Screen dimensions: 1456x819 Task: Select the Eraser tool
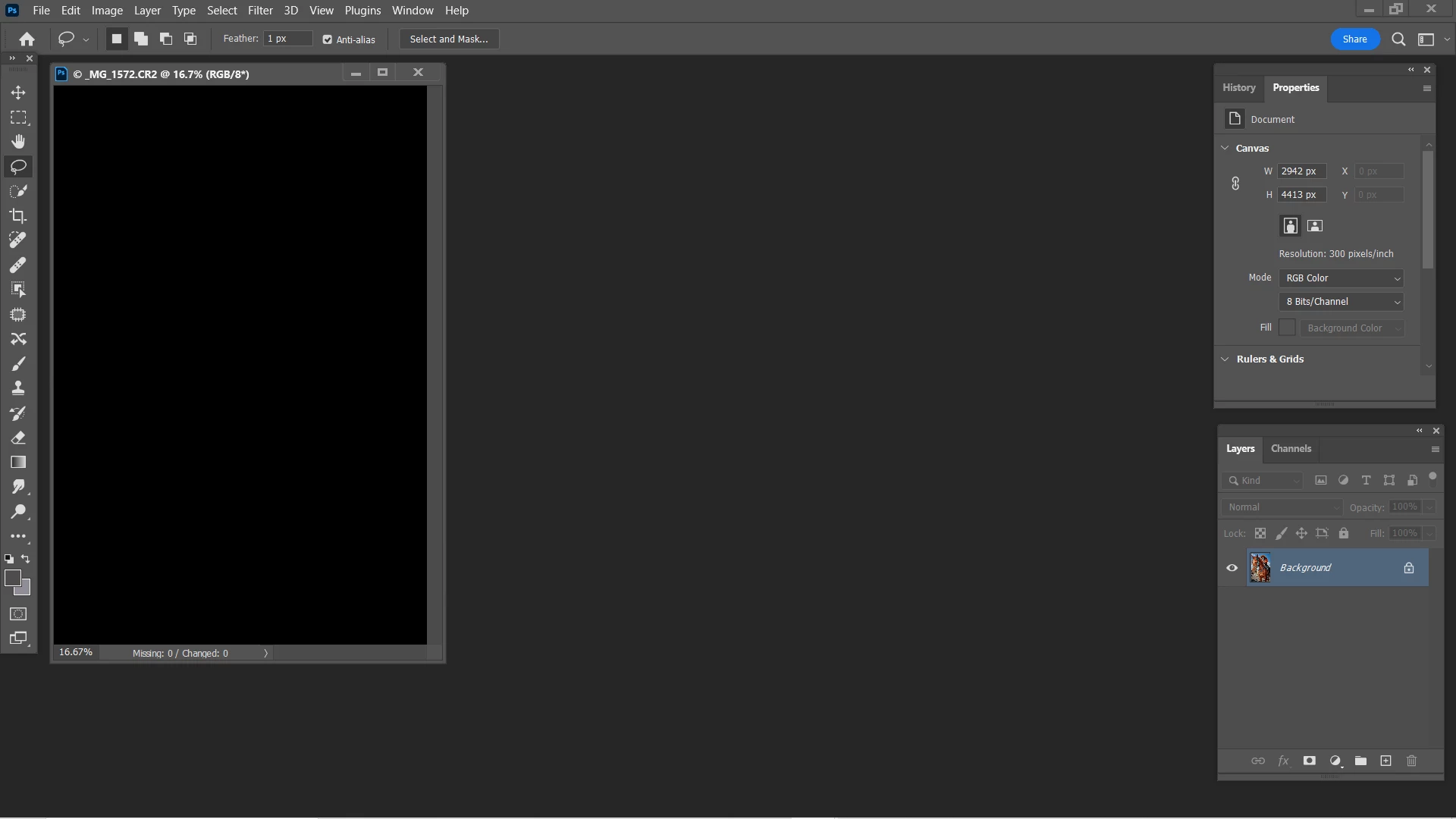click(x=18, y=438)
